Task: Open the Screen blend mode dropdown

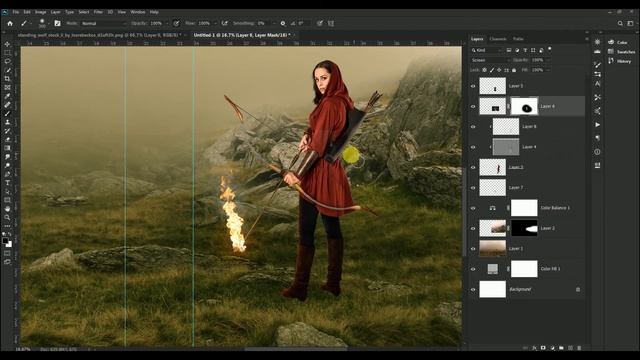Action: coord(490,60)
